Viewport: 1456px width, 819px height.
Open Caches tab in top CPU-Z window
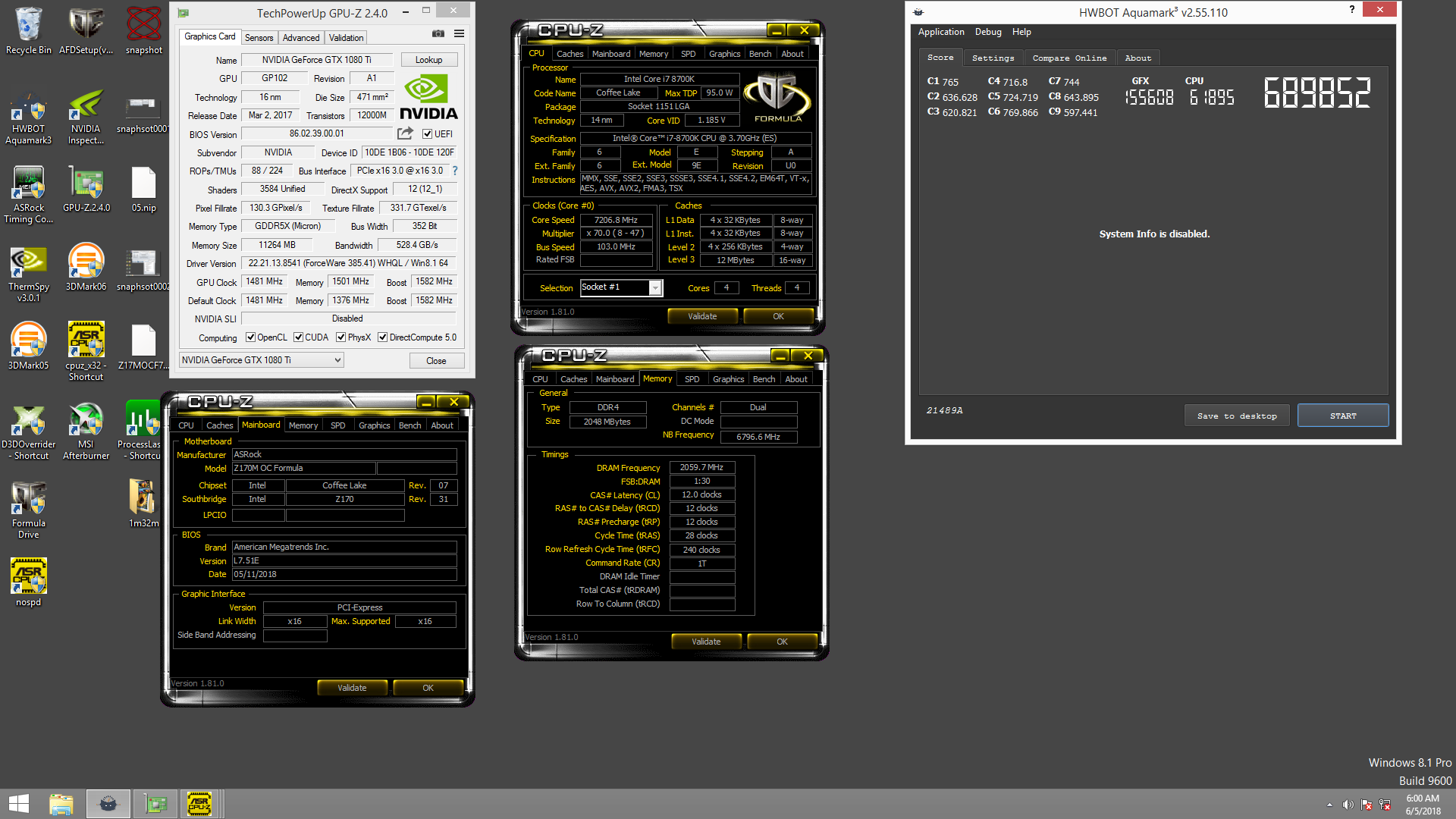pos(570,54)
